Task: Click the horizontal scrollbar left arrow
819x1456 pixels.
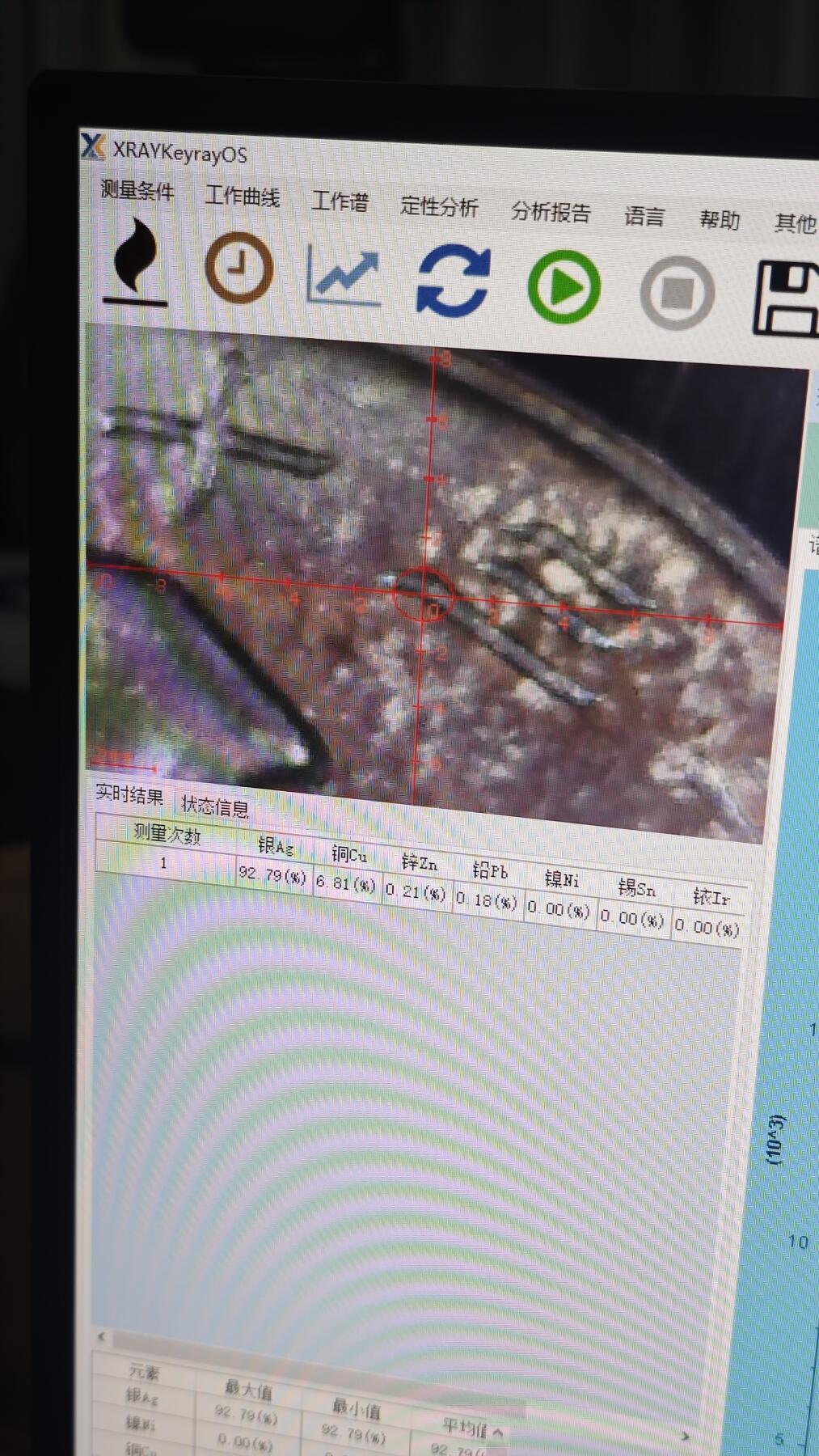Action: pyautogui.click(x=101, y=1337)
